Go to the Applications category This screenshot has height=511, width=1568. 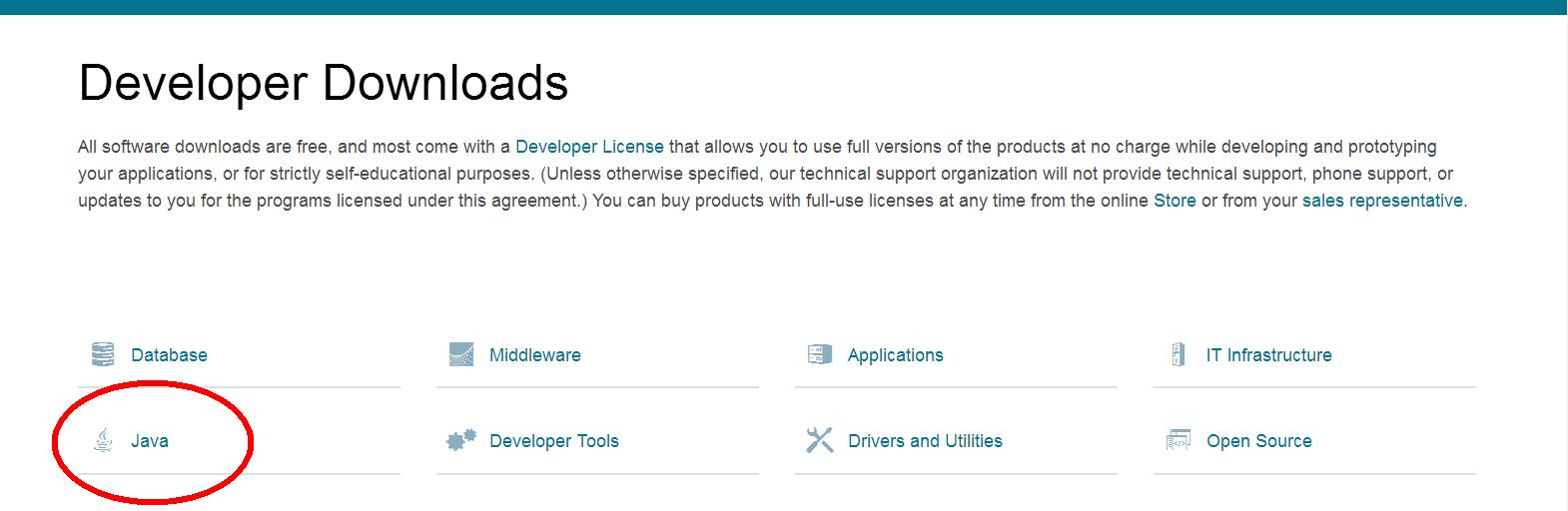click(896, 355)
